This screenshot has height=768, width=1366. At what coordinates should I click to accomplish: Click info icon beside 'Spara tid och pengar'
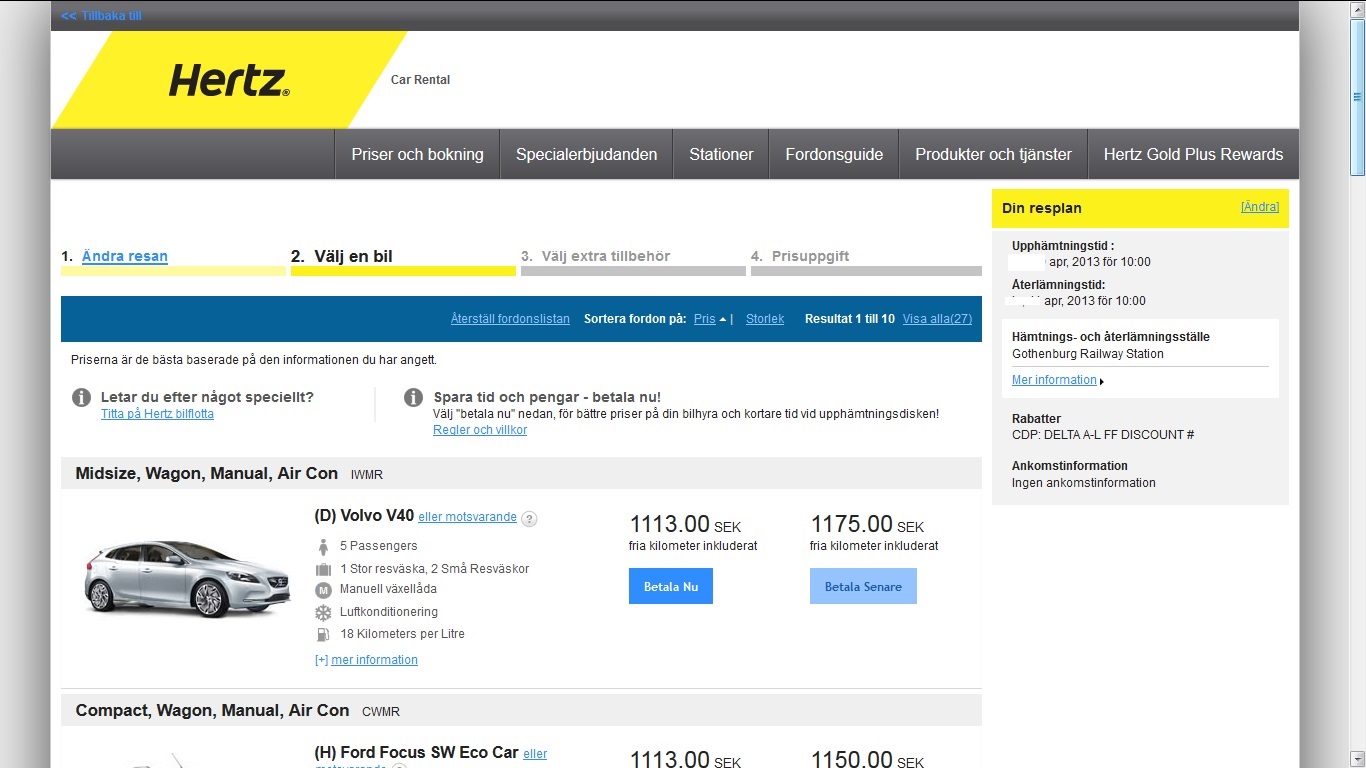point(413,398)
